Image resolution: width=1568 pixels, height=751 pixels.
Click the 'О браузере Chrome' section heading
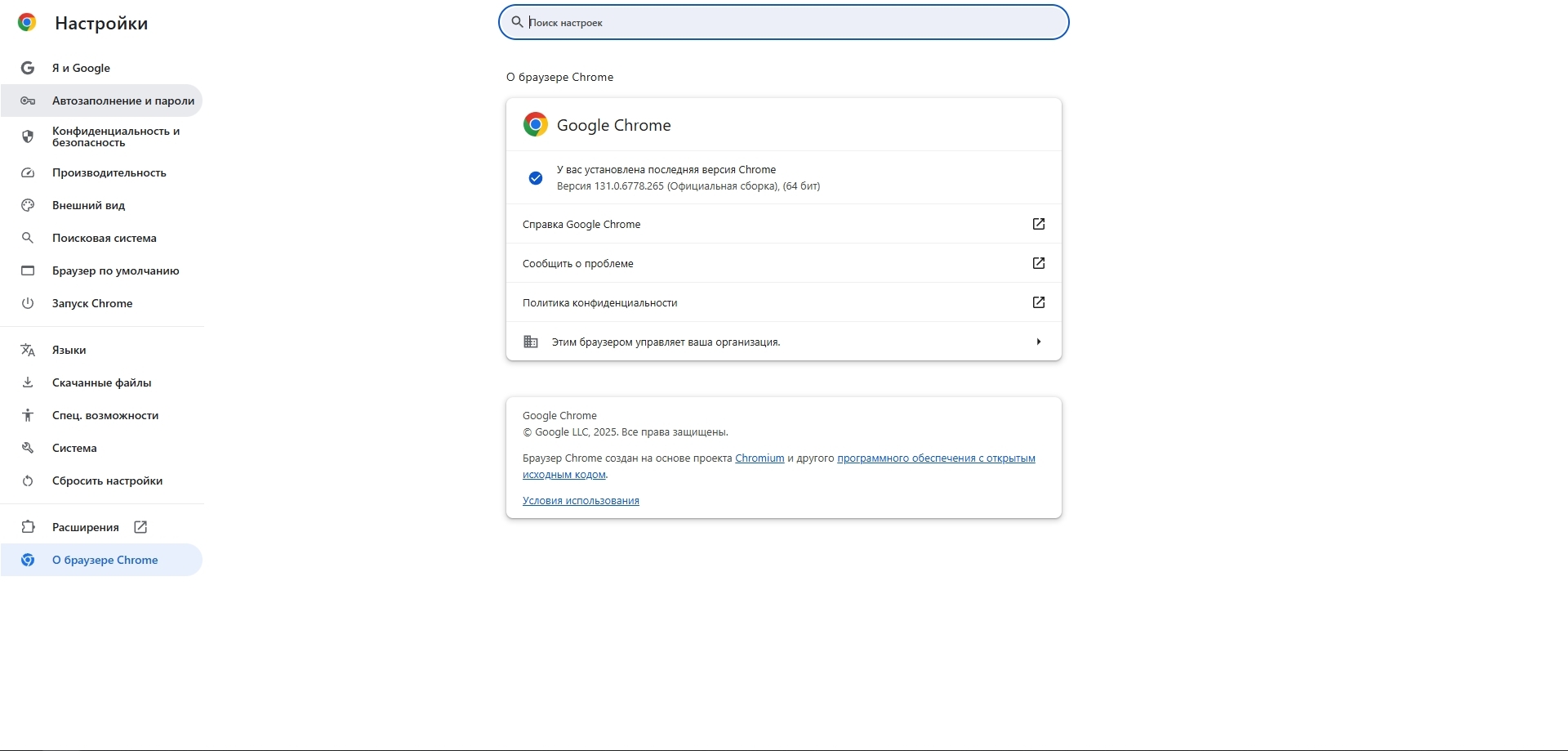pyautogui.click(x=559, y=77)
